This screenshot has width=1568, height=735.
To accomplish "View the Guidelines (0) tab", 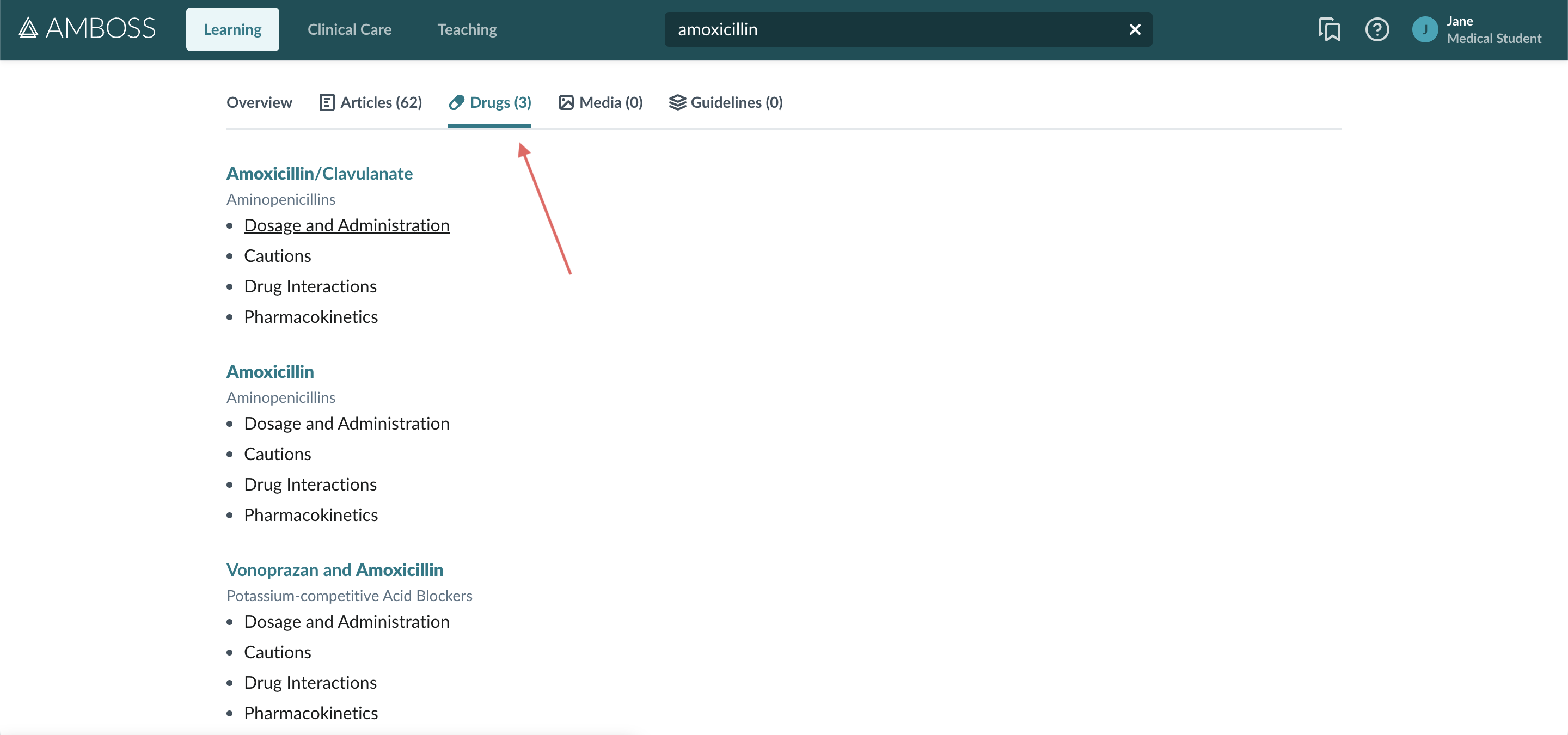I will [726, 102].
